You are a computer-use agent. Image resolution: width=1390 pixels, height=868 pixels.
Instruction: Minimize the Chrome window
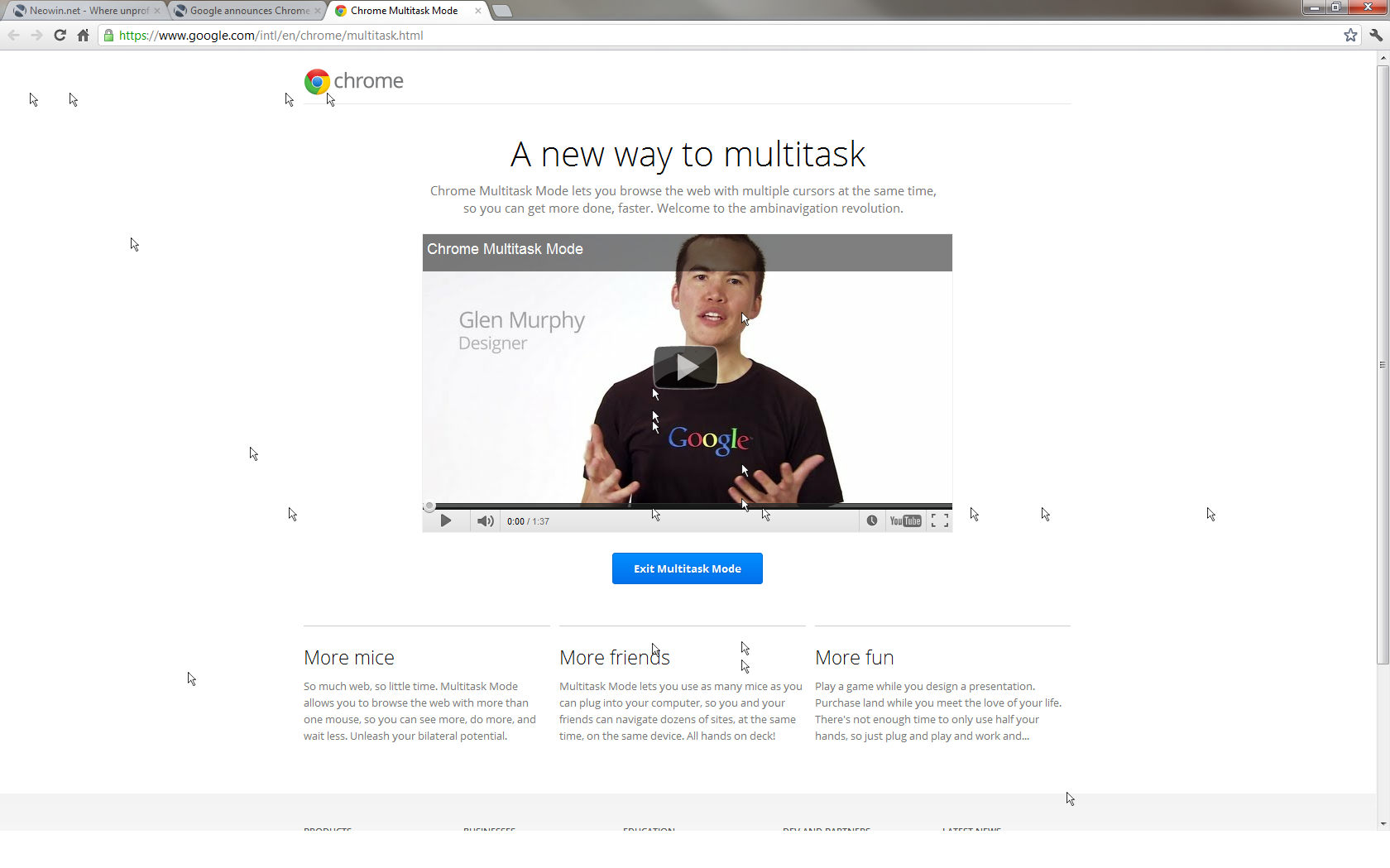pyautogui.click(x=1314, y=7)
